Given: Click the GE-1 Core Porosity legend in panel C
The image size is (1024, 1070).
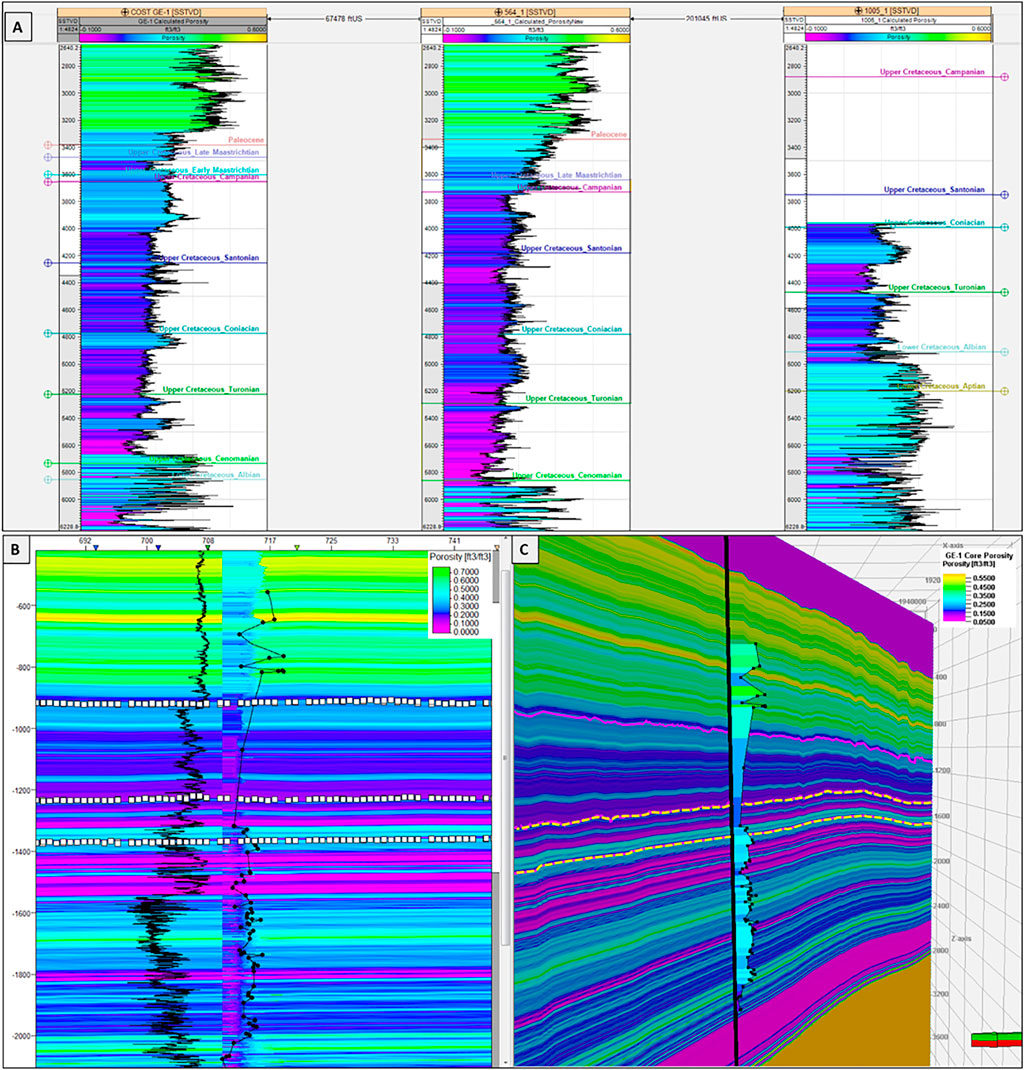Looking at the screenshot, I should pos(978,590).
